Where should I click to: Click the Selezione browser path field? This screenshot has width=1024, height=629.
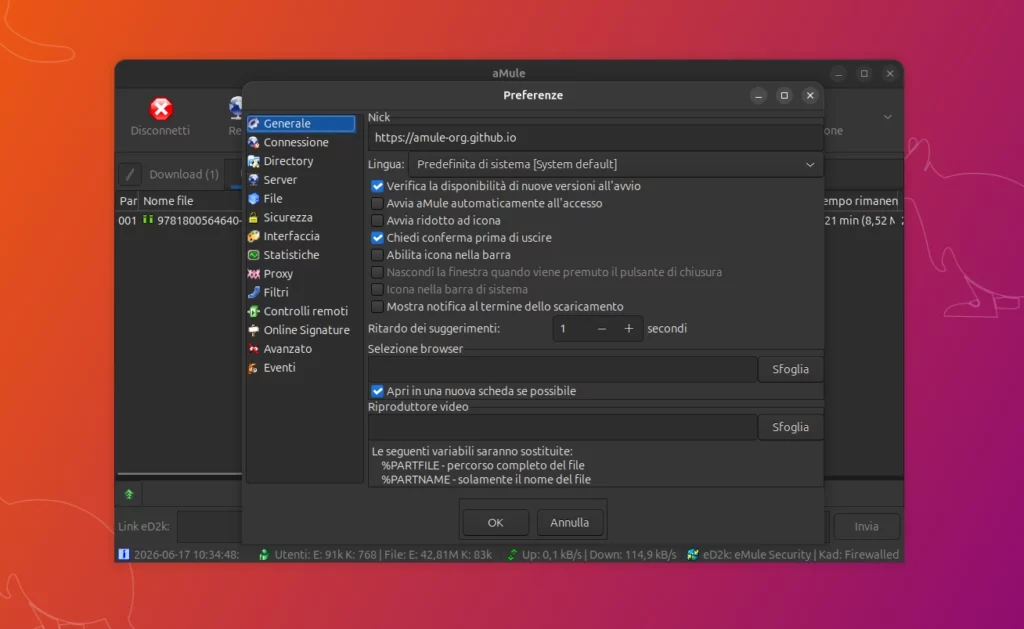[x=562, y=369]
